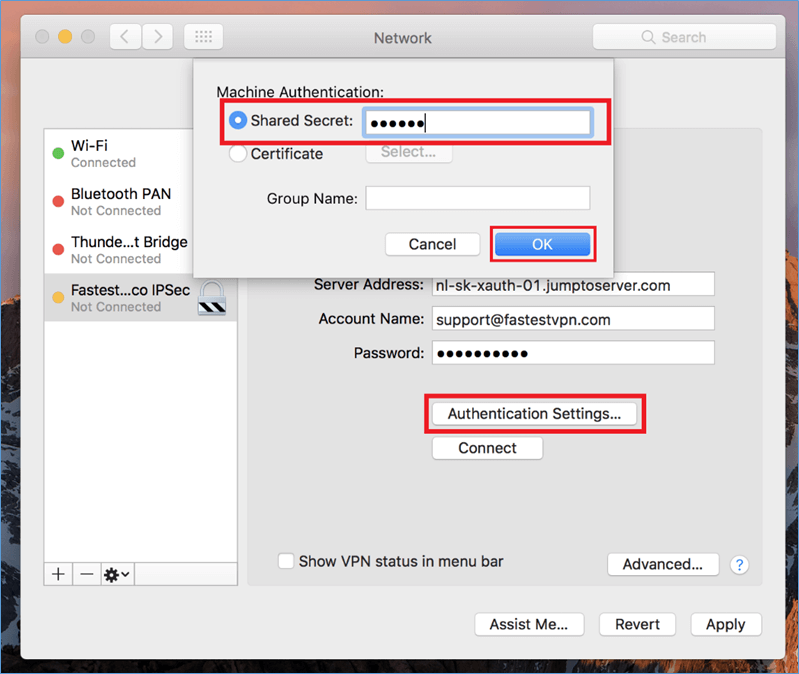Screen dimensions: 799x674
Task: Show all preferences grid icon
Action: click(x=203, y=37)
